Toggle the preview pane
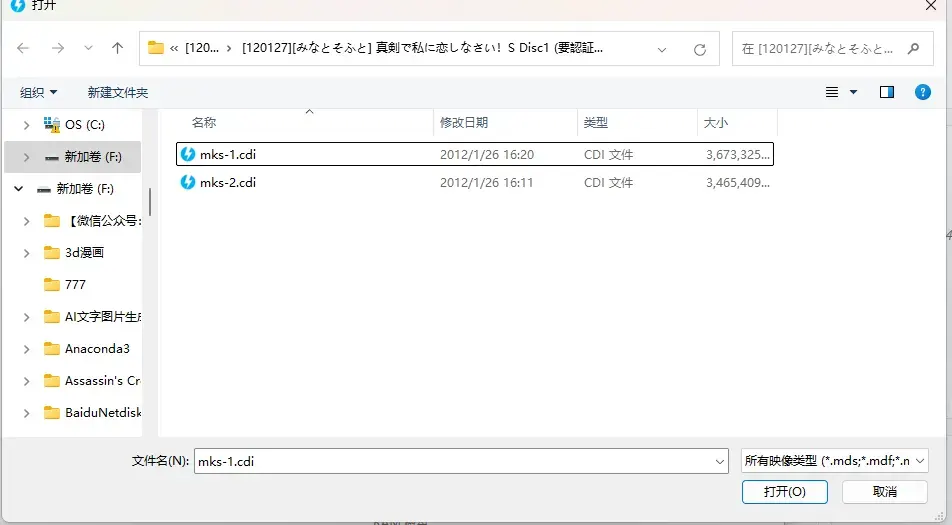 pos(886,92)
